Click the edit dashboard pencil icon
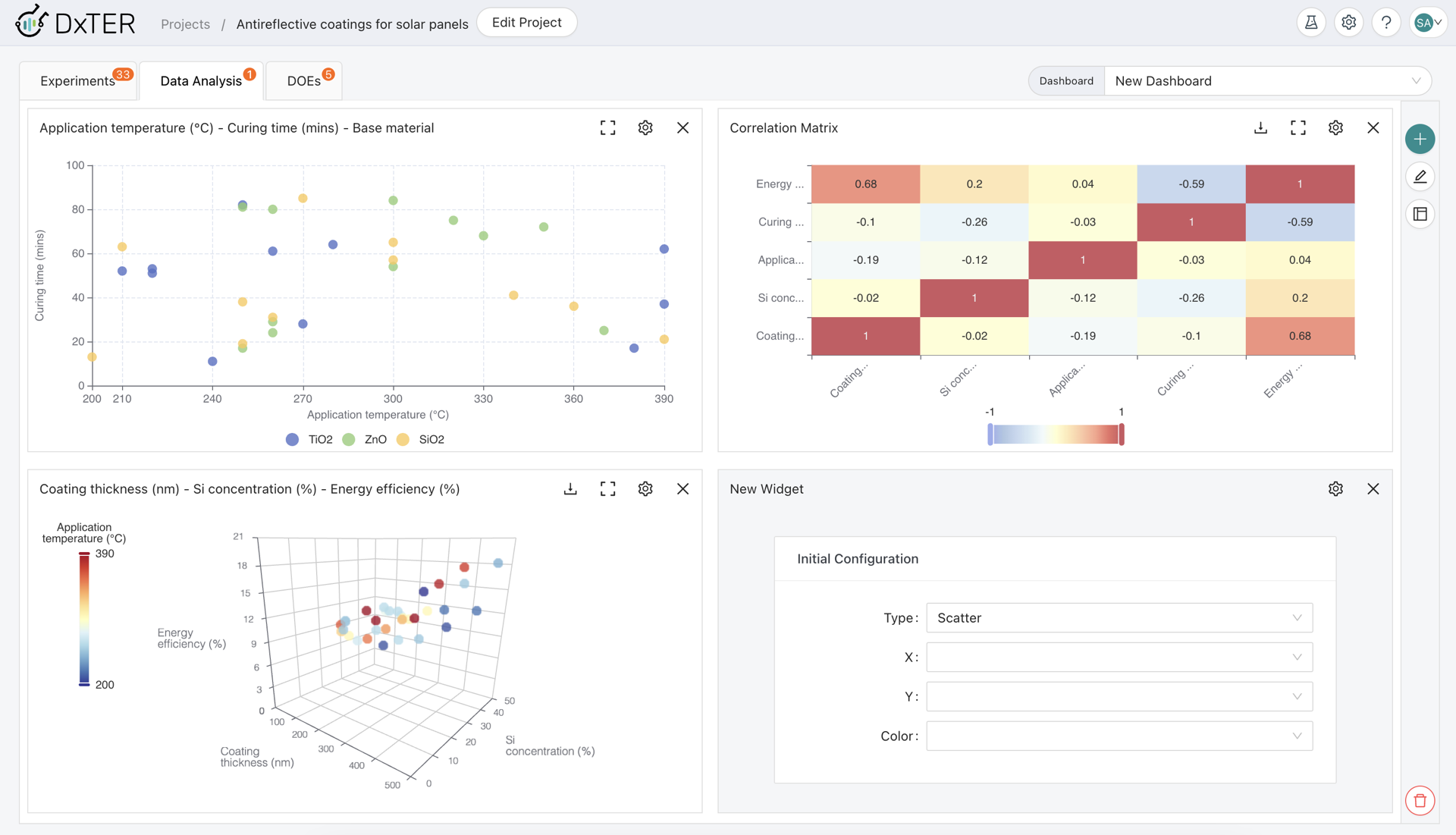1456x835 pixels. tap(1420, 177)
